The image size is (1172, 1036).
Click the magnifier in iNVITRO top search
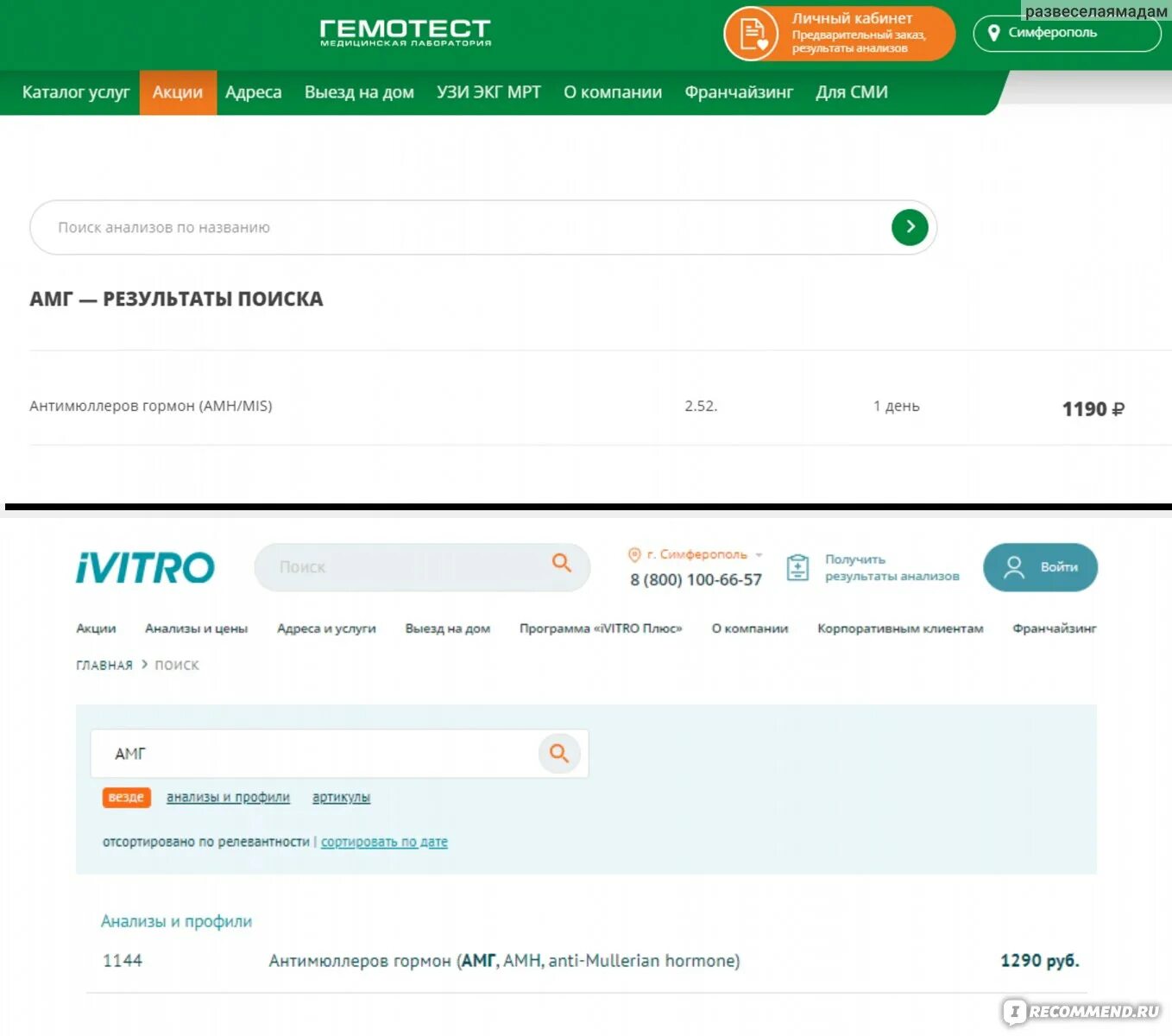[562, 563]
